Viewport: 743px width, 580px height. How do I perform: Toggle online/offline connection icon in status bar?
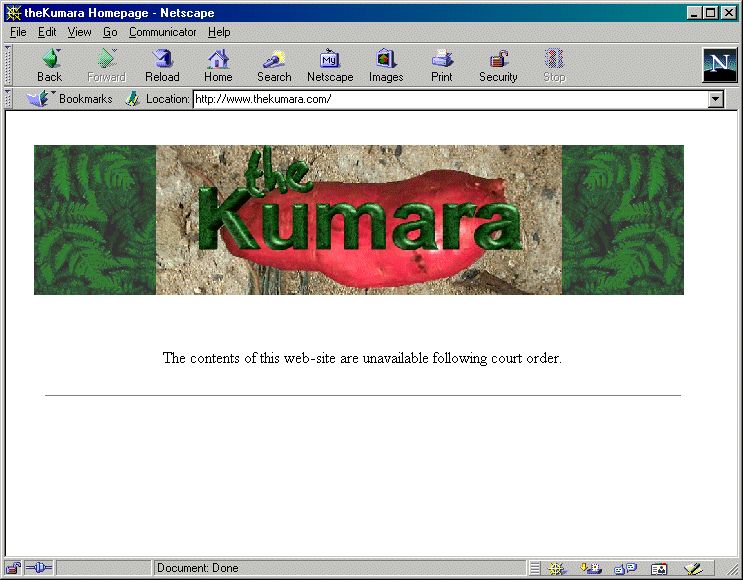pyautogui.click(x=38, y=568)
